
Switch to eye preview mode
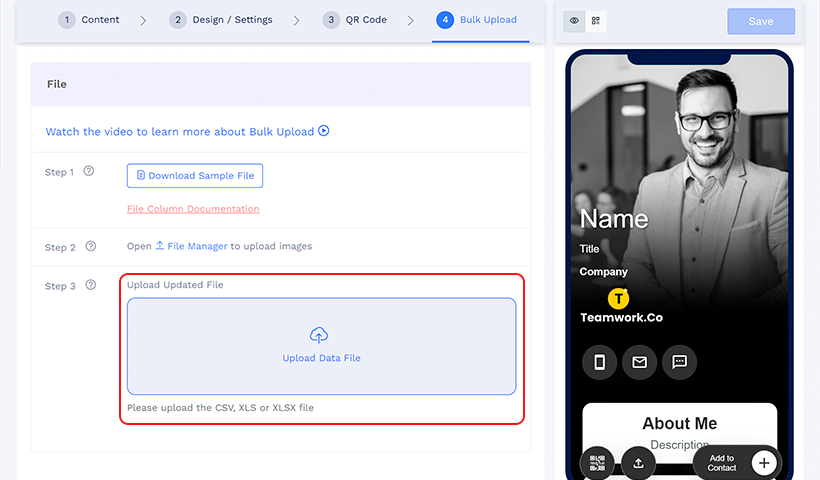pos(574,21)
